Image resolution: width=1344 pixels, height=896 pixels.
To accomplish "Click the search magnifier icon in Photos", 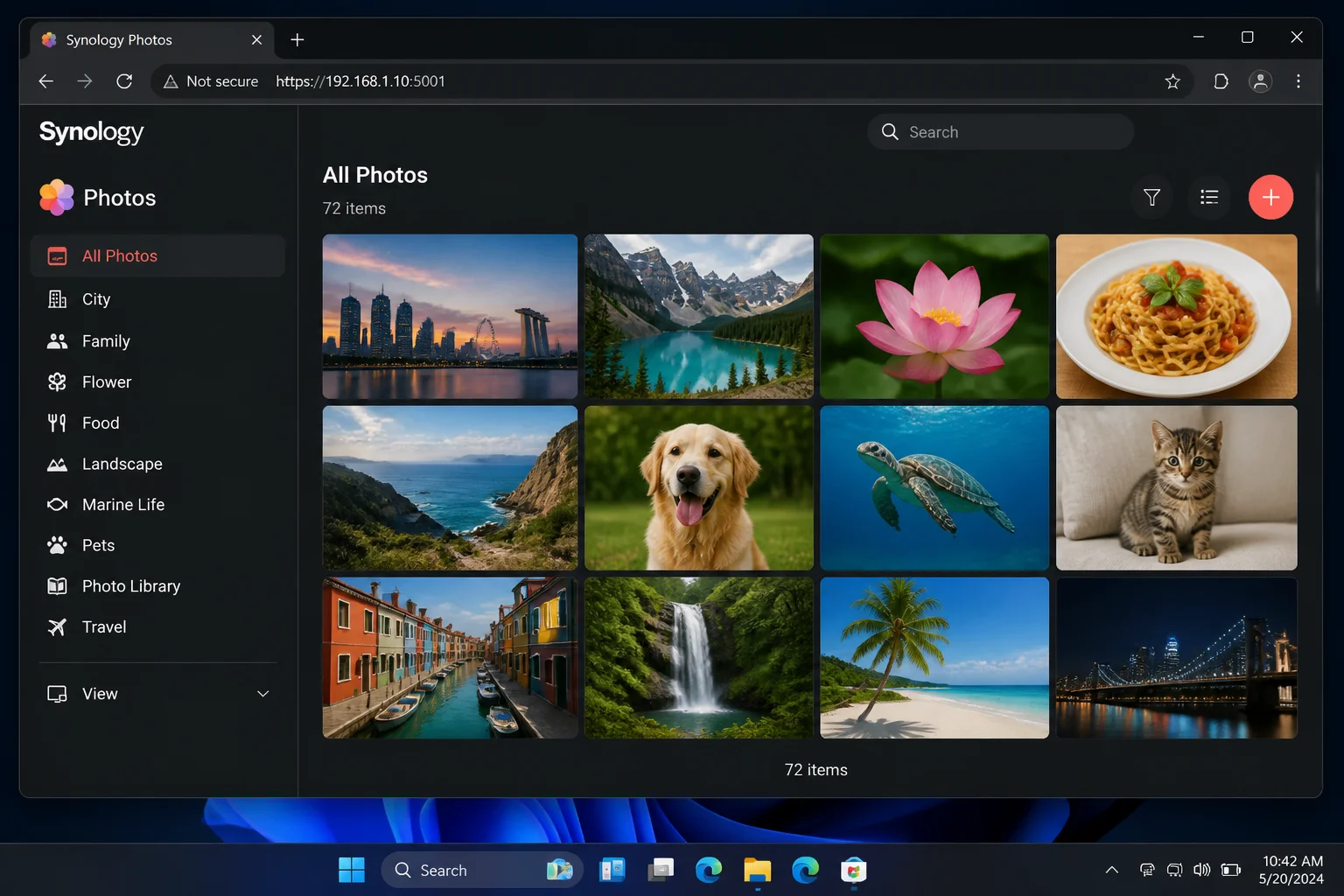I will click(x=890, y=132).
